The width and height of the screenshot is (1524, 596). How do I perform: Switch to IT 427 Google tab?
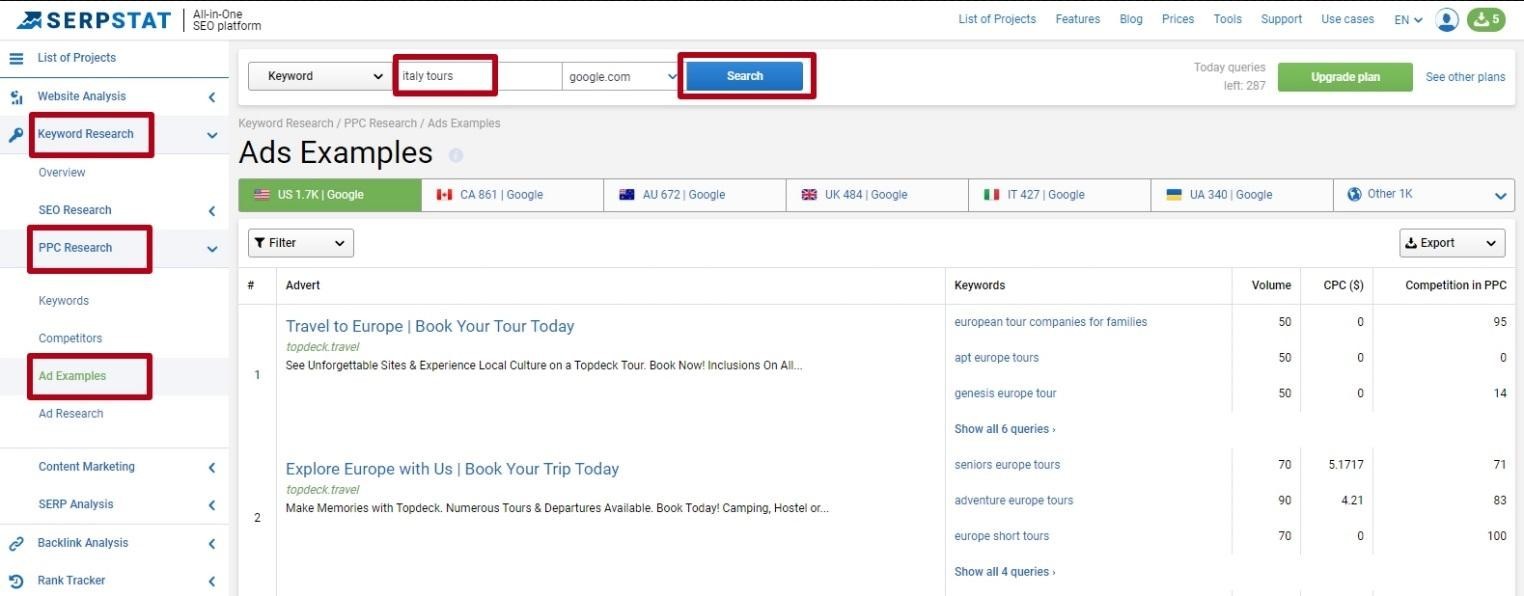tap(1059, 195)
